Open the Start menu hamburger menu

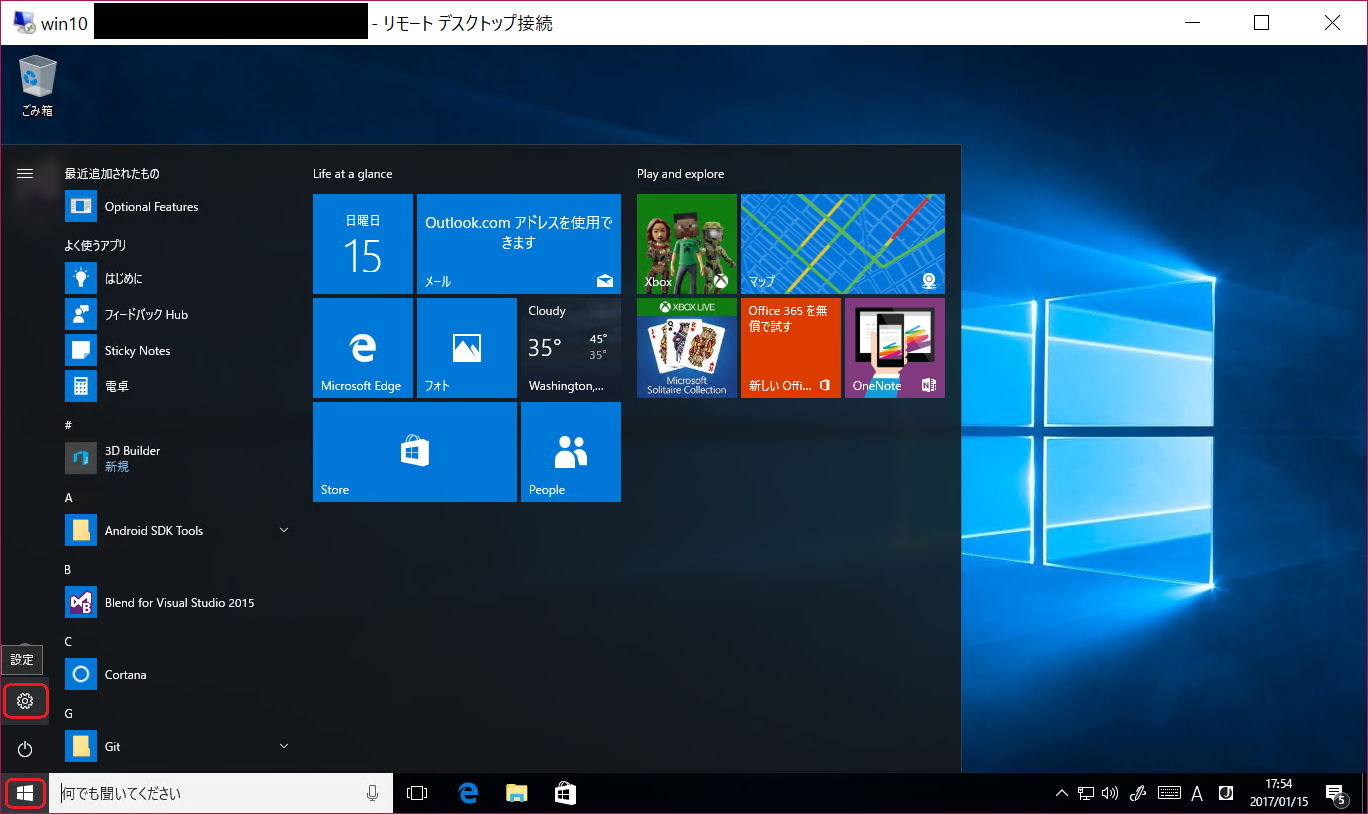click(25, 173)
